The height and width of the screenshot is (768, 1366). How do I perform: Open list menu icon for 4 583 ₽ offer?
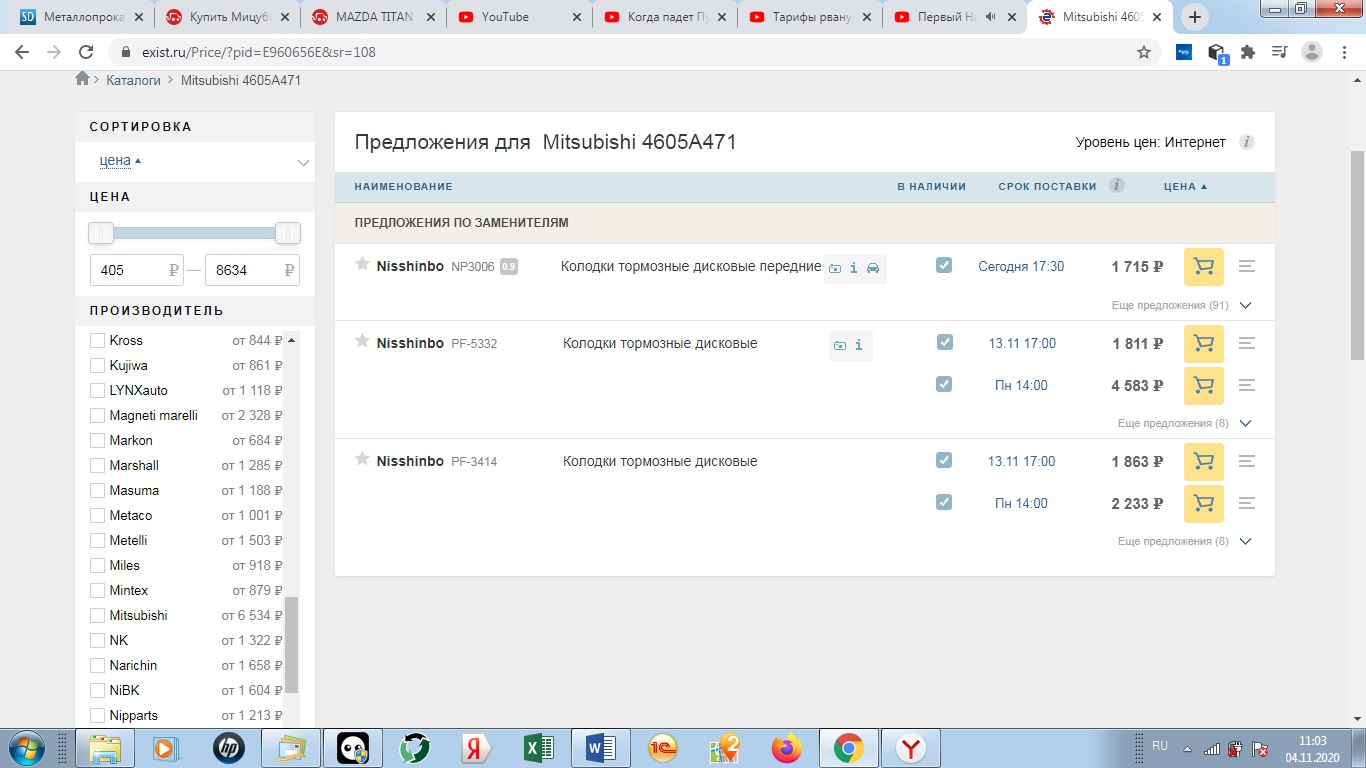pos(1246,385)
